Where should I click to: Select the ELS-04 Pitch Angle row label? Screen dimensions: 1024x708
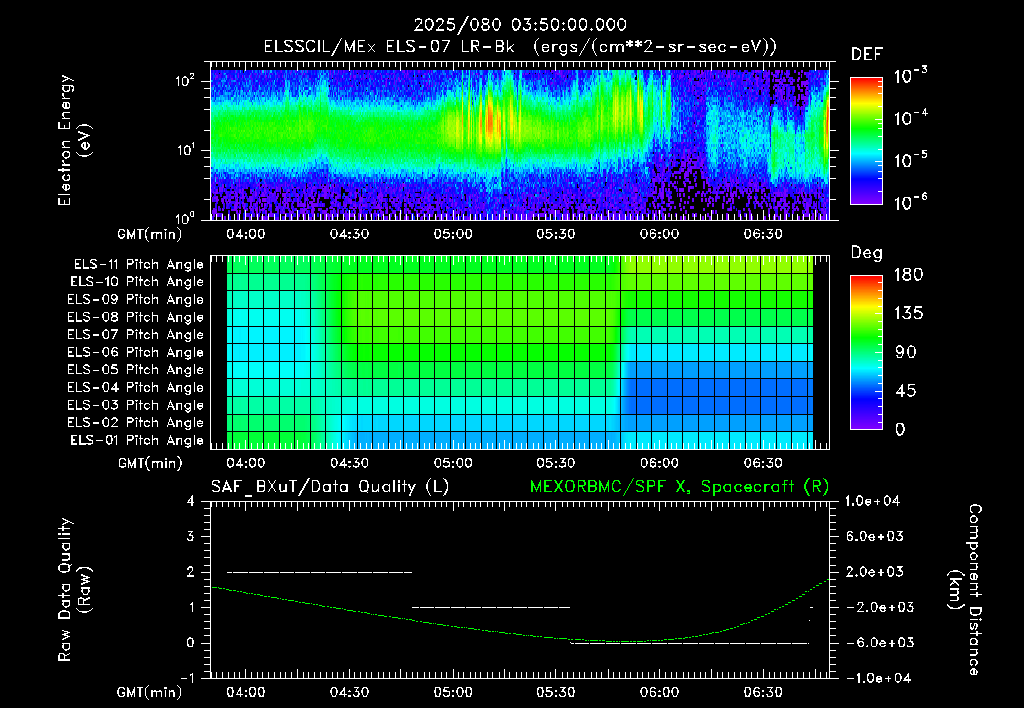click(136, 388)
